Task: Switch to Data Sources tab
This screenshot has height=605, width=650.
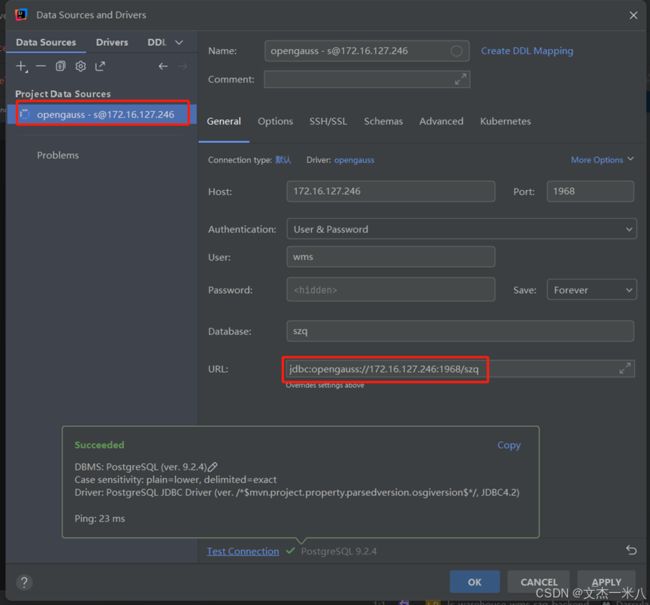Action: click(x=46, y=42)
